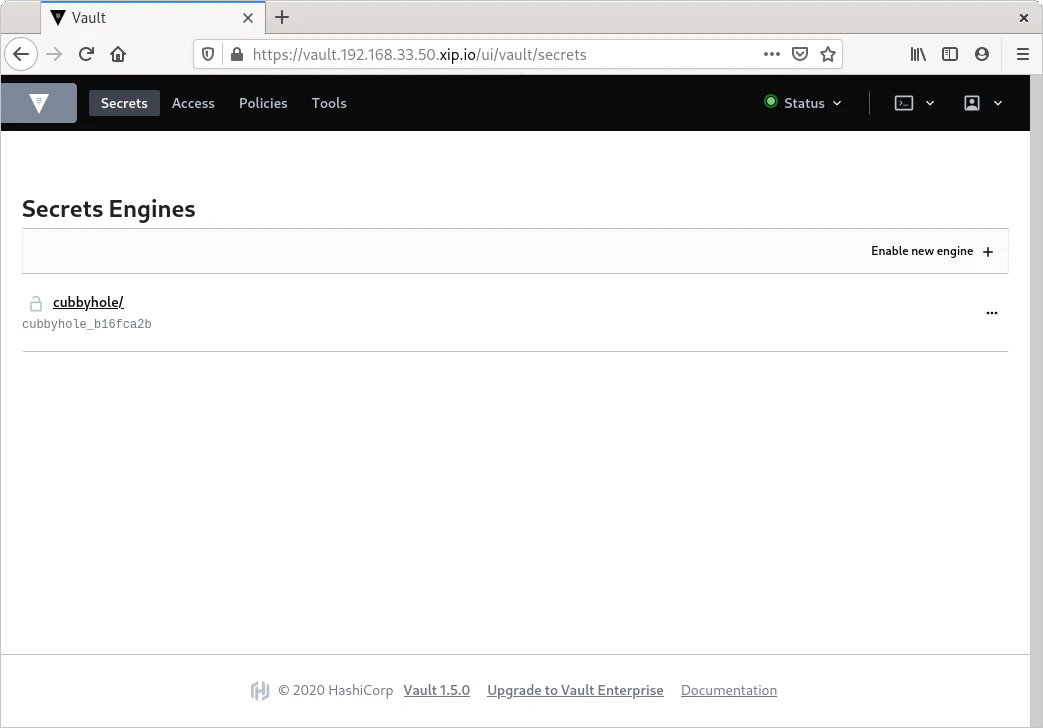Open the Firefox library icon
Screen dimensions: 1043x728
click(918, 55)
